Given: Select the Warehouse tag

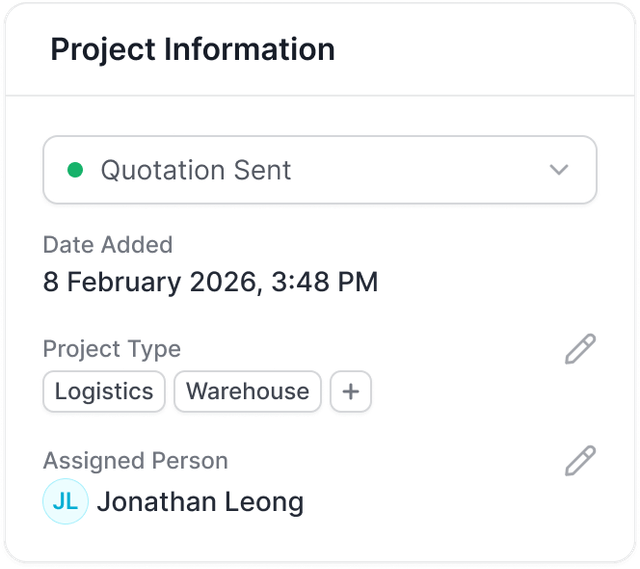Looking at the screenshot, I should click(x=248, y=392).
